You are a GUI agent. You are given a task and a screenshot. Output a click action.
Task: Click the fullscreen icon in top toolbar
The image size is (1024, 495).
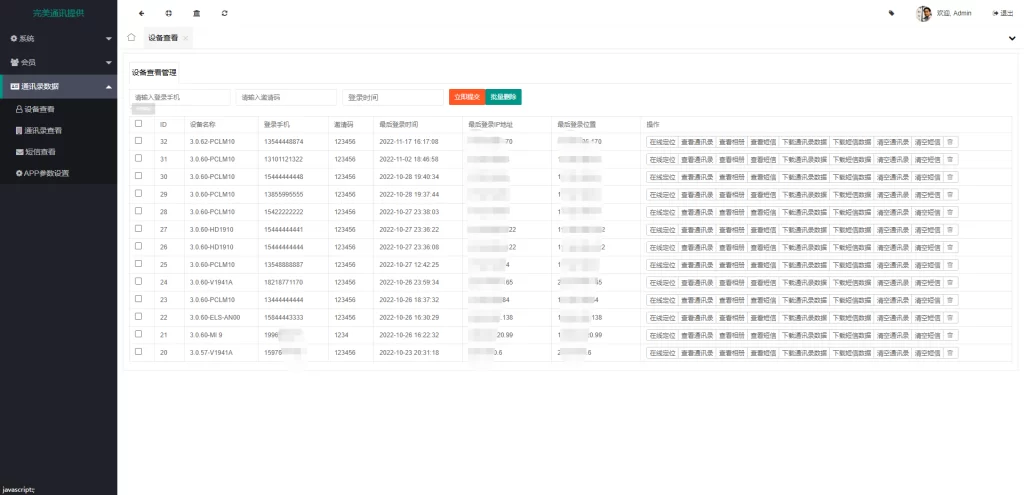coord(168,13)
